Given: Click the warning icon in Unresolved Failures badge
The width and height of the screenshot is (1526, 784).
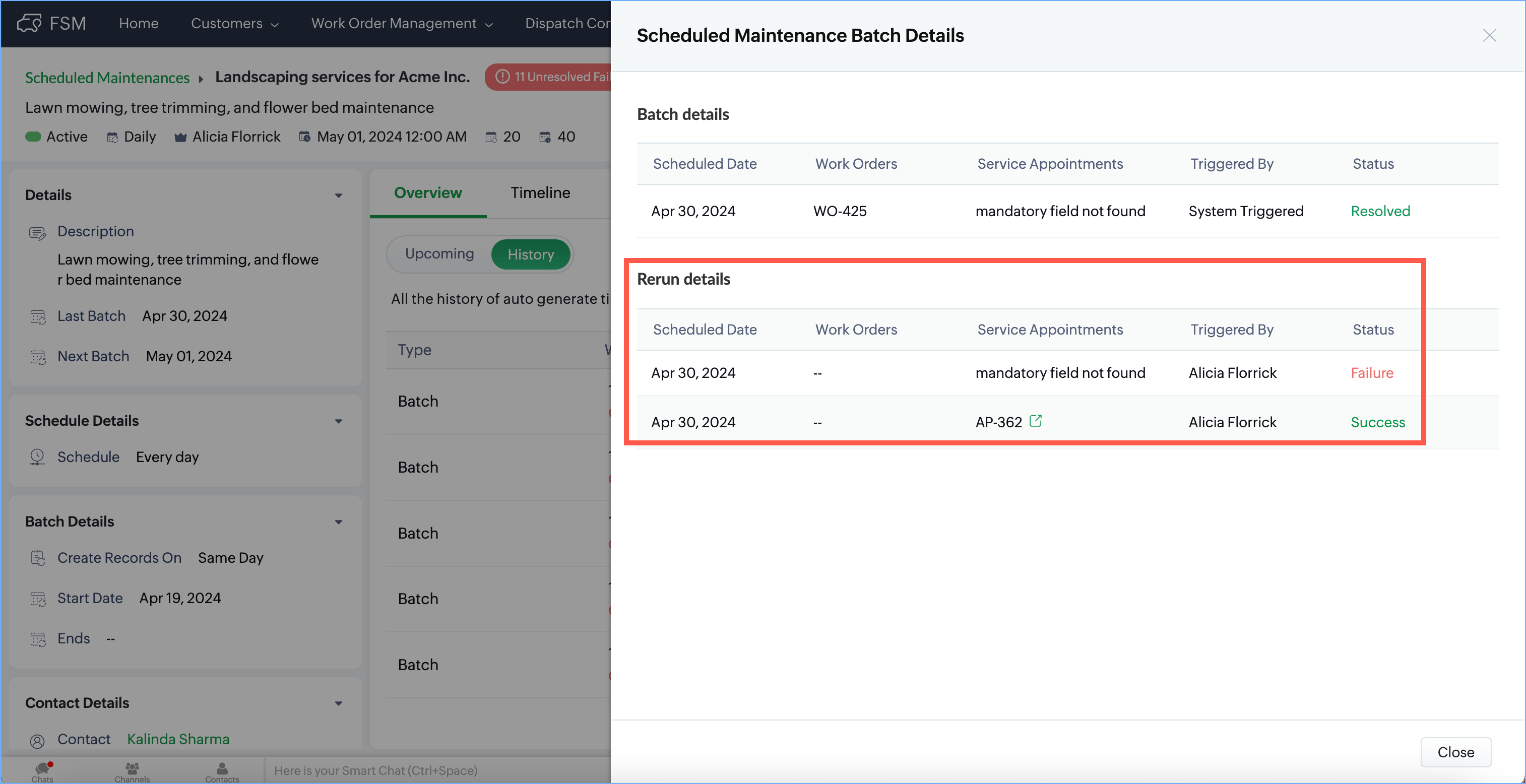Looking at the screenshot, I should click(502, 77).
